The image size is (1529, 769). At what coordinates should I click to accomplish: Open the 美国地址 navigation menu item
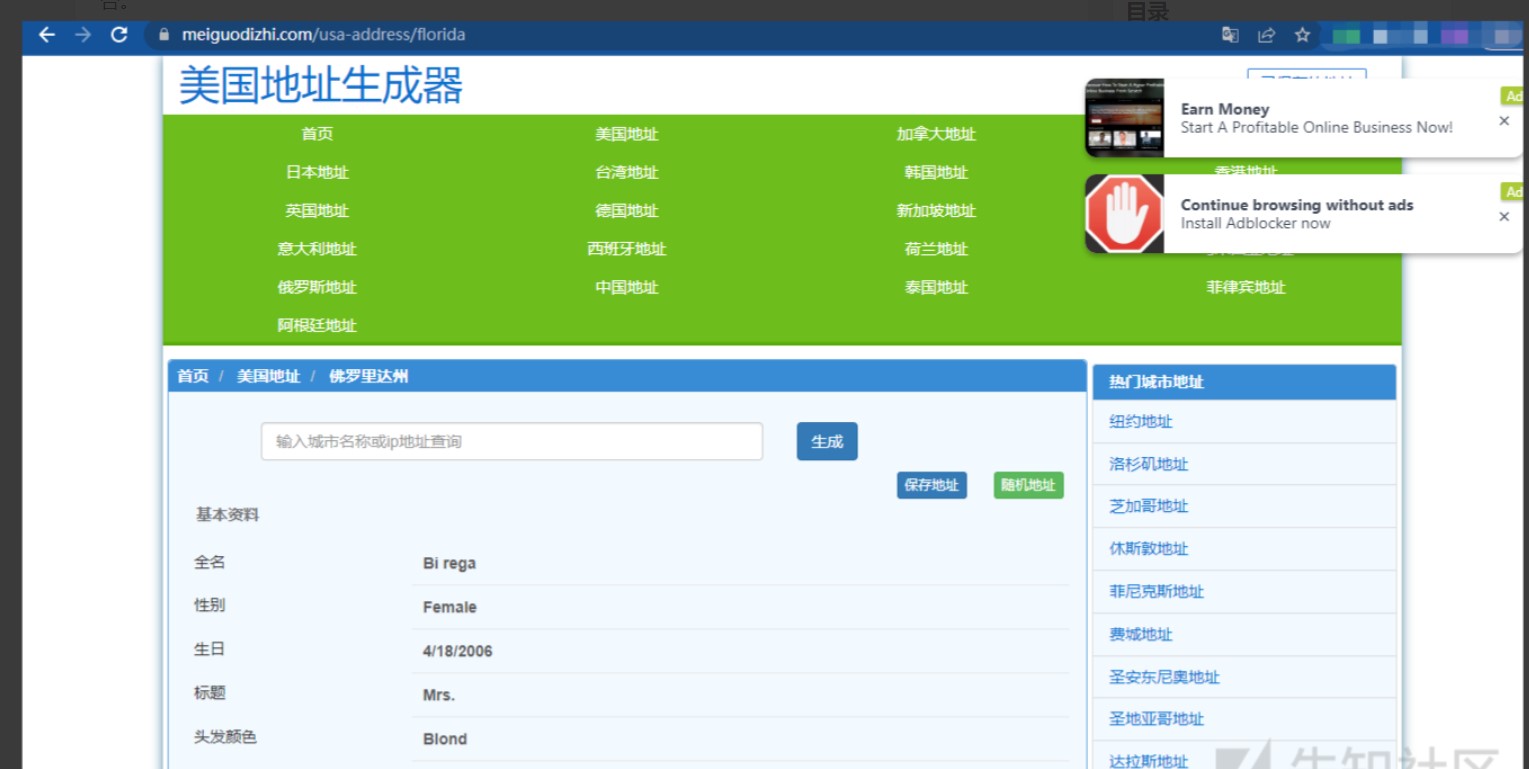[626, 133]
